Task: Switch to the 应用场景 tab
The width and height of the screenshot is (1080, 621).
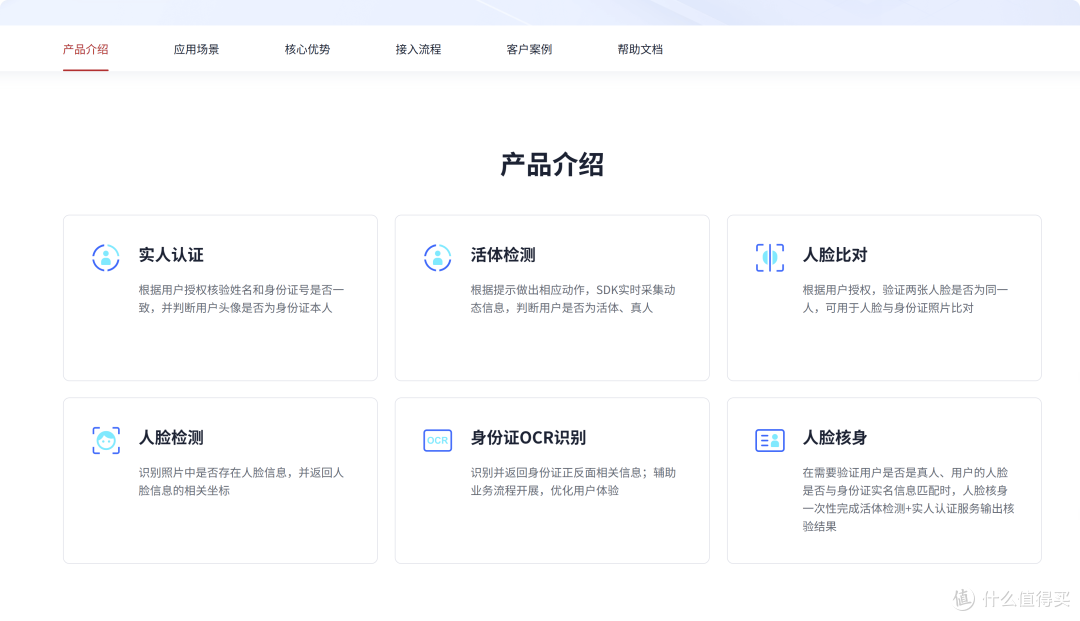Action: click(196, 50)
